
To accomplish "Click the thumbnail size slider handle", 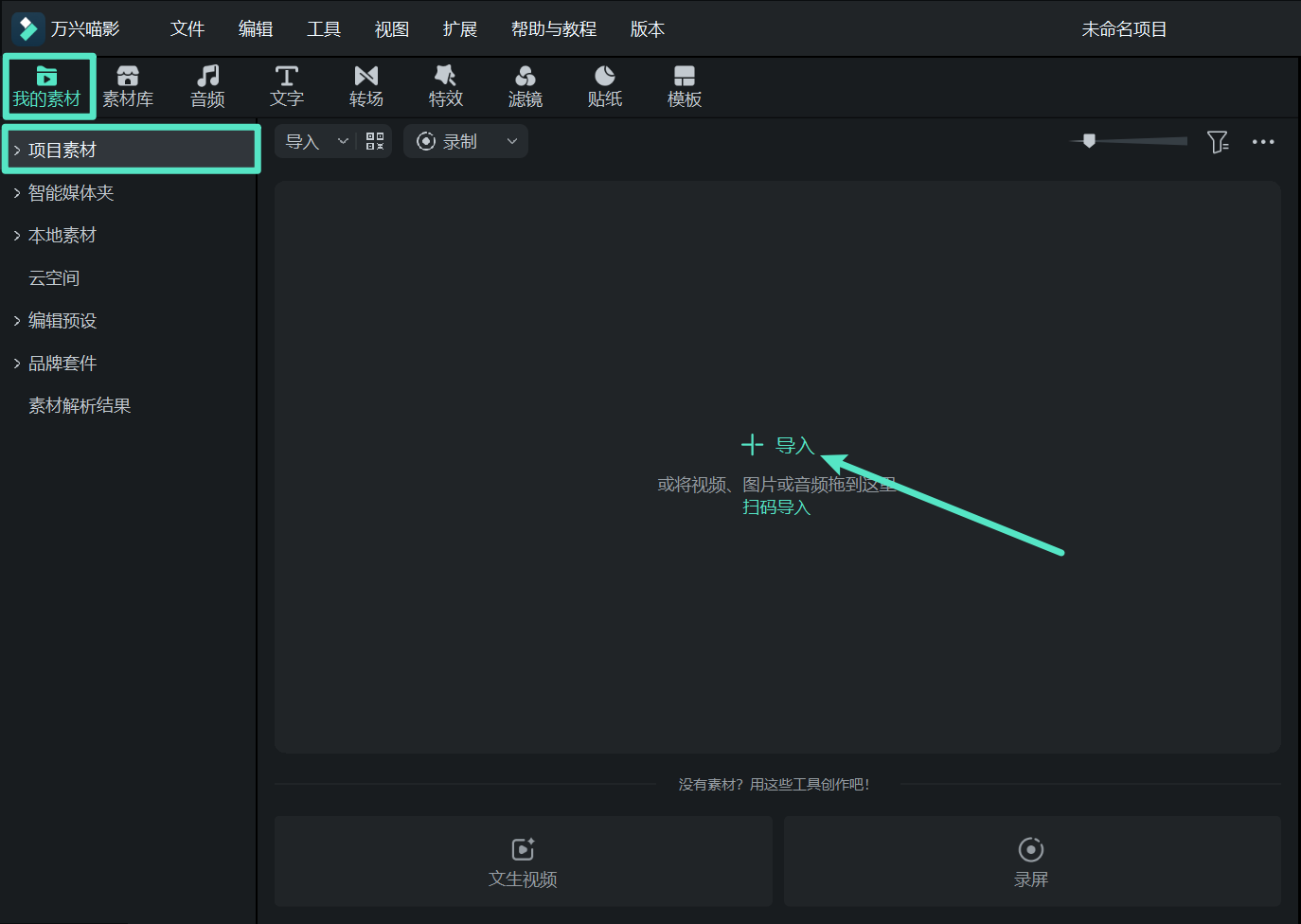I will (1089, 141).
